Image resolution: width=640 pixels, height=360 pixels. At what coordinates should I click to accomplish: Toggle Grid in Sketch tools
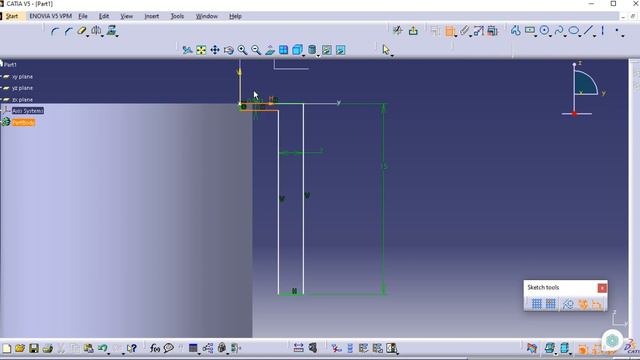[x=536, y=304]
